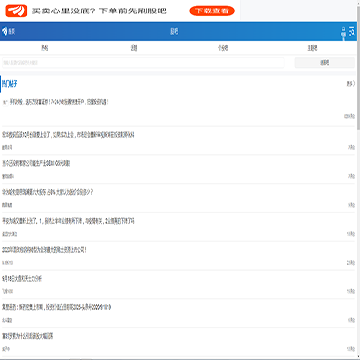
Task: Click the rightmost icon in blue header
Action: (x=351, y=32)
